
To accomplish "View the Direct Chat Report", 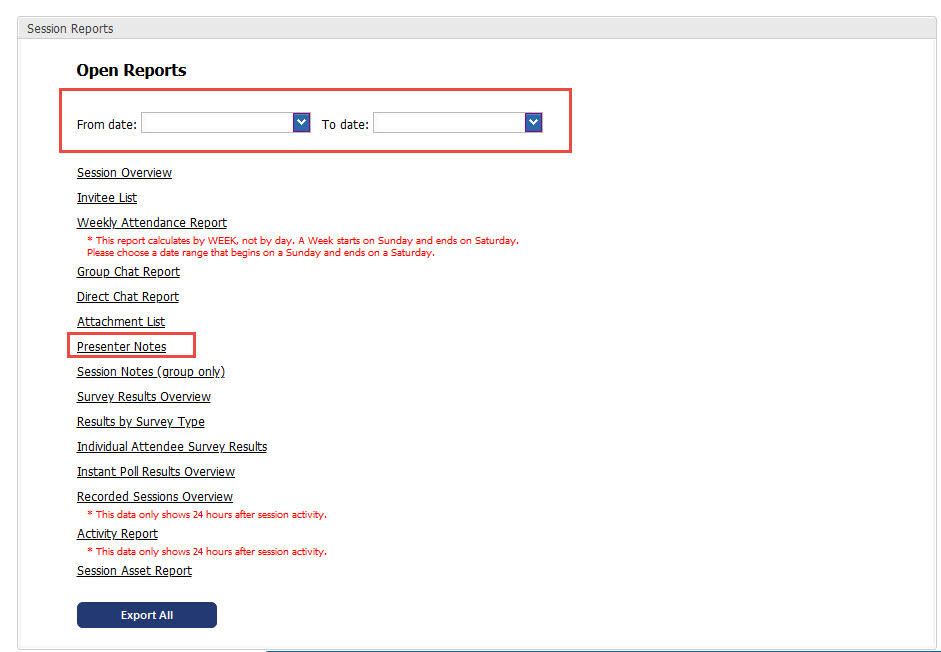I will click(x=128, y=297).
